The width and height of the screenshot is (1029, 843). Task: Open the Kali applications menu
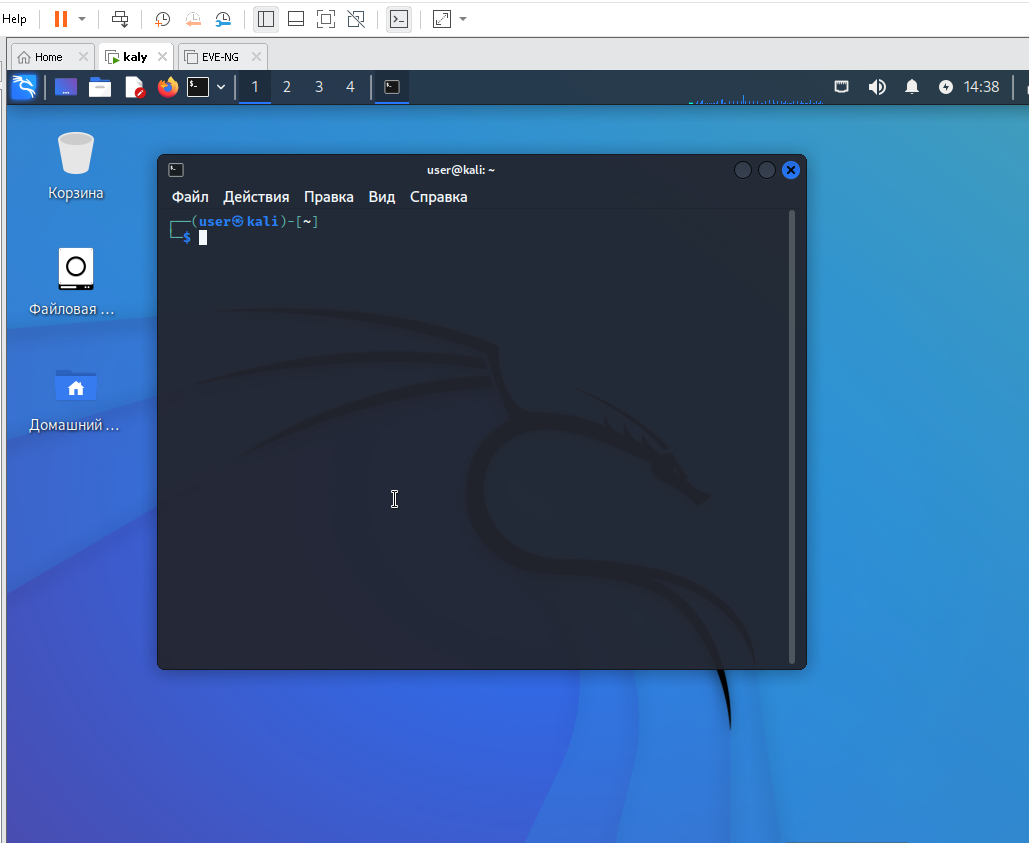click(x=24, y=87)
